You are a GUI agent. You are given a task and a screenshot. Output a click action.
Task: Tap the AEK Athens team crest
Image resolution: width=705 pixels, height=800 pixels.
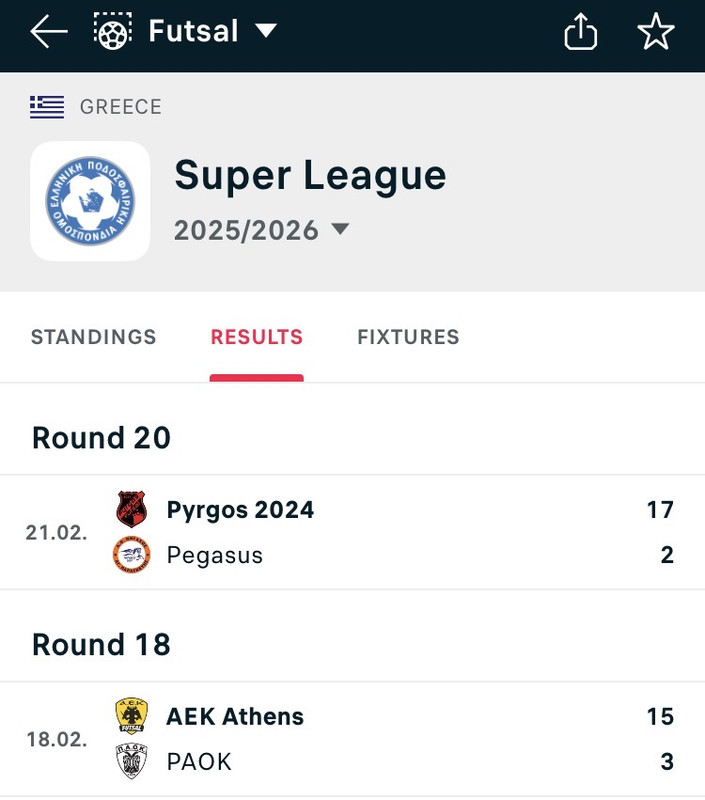pyautogui.click(x=132, y=716)
